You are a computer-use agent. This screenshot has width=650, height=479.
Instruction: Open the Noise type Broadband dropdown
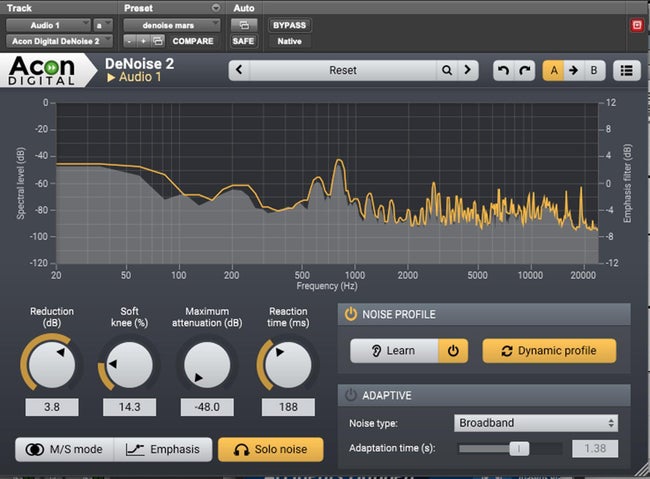[536, 423]
